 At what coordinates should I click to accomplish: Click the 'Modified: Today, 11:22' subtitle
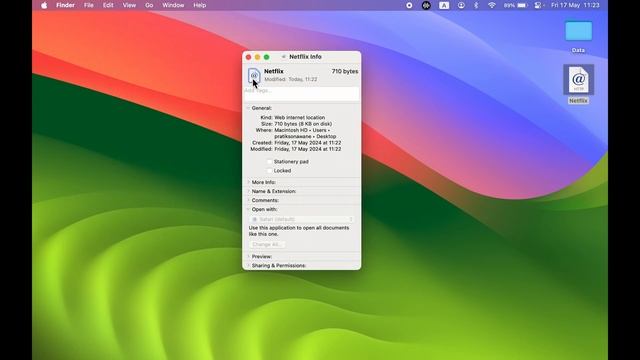click(x=291, y=79)
